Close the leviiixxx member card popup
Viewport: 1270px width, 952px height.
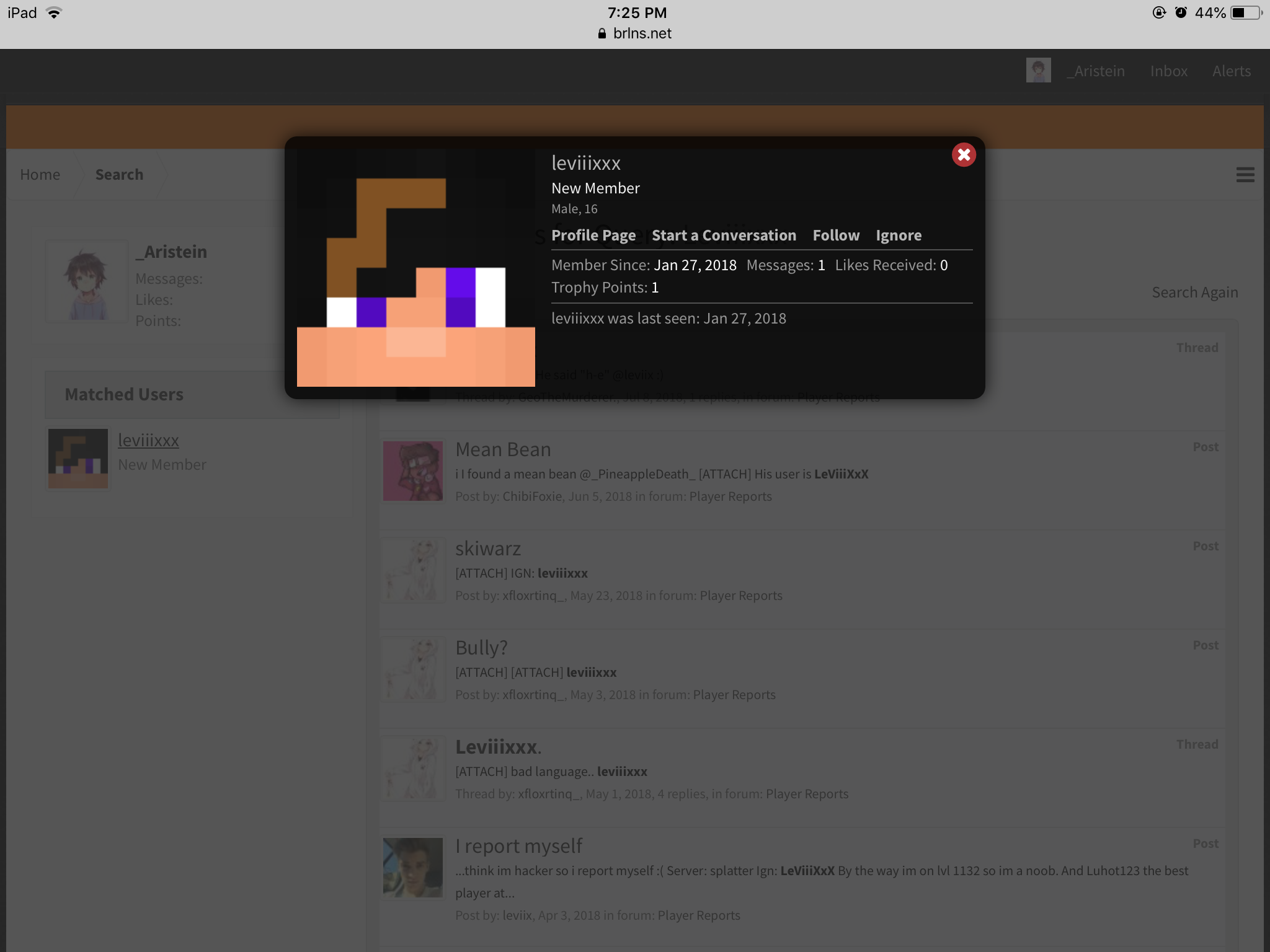[964, 155]
